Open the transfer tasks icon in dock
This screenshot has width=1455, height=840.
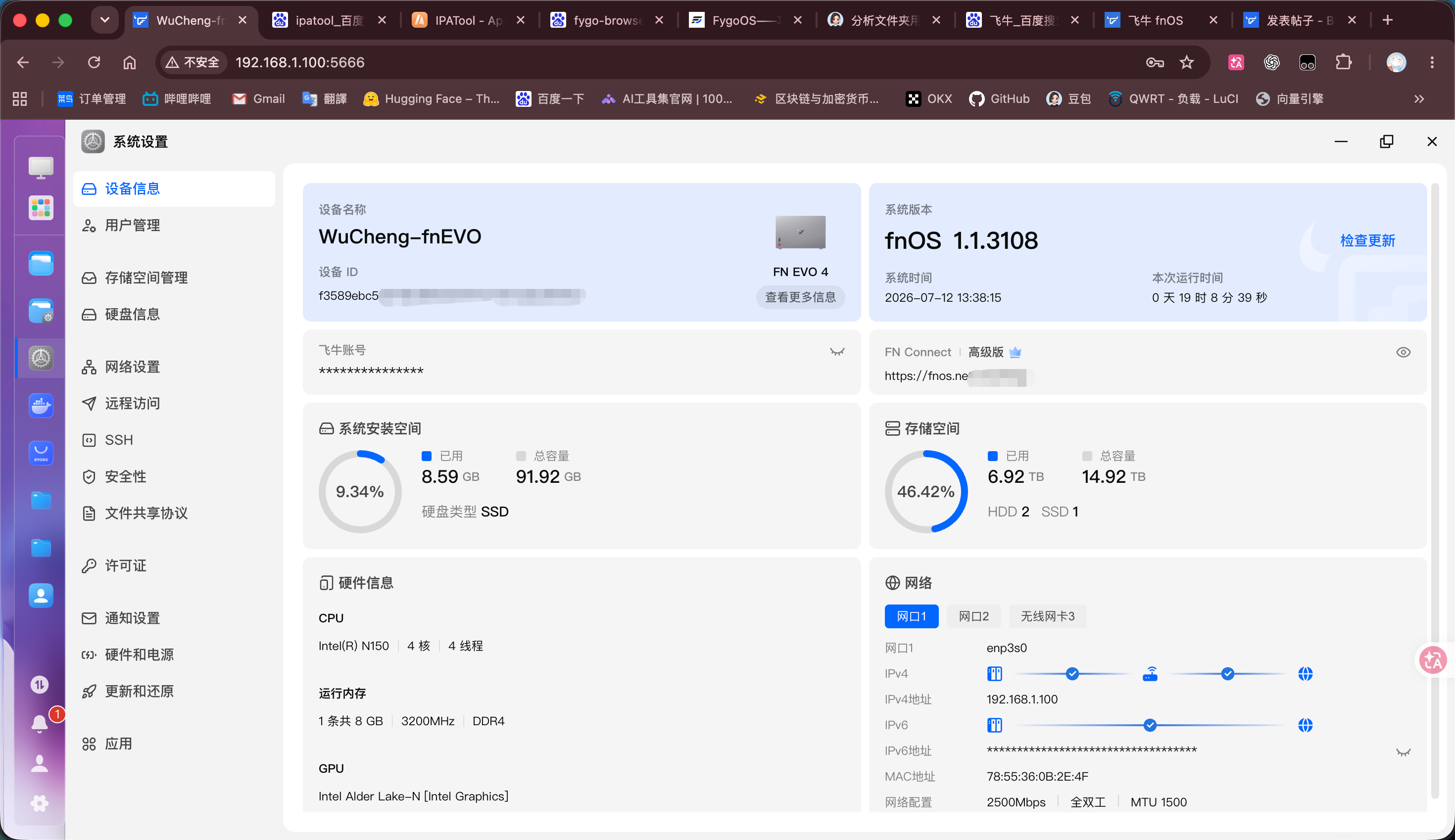[40, 684]
